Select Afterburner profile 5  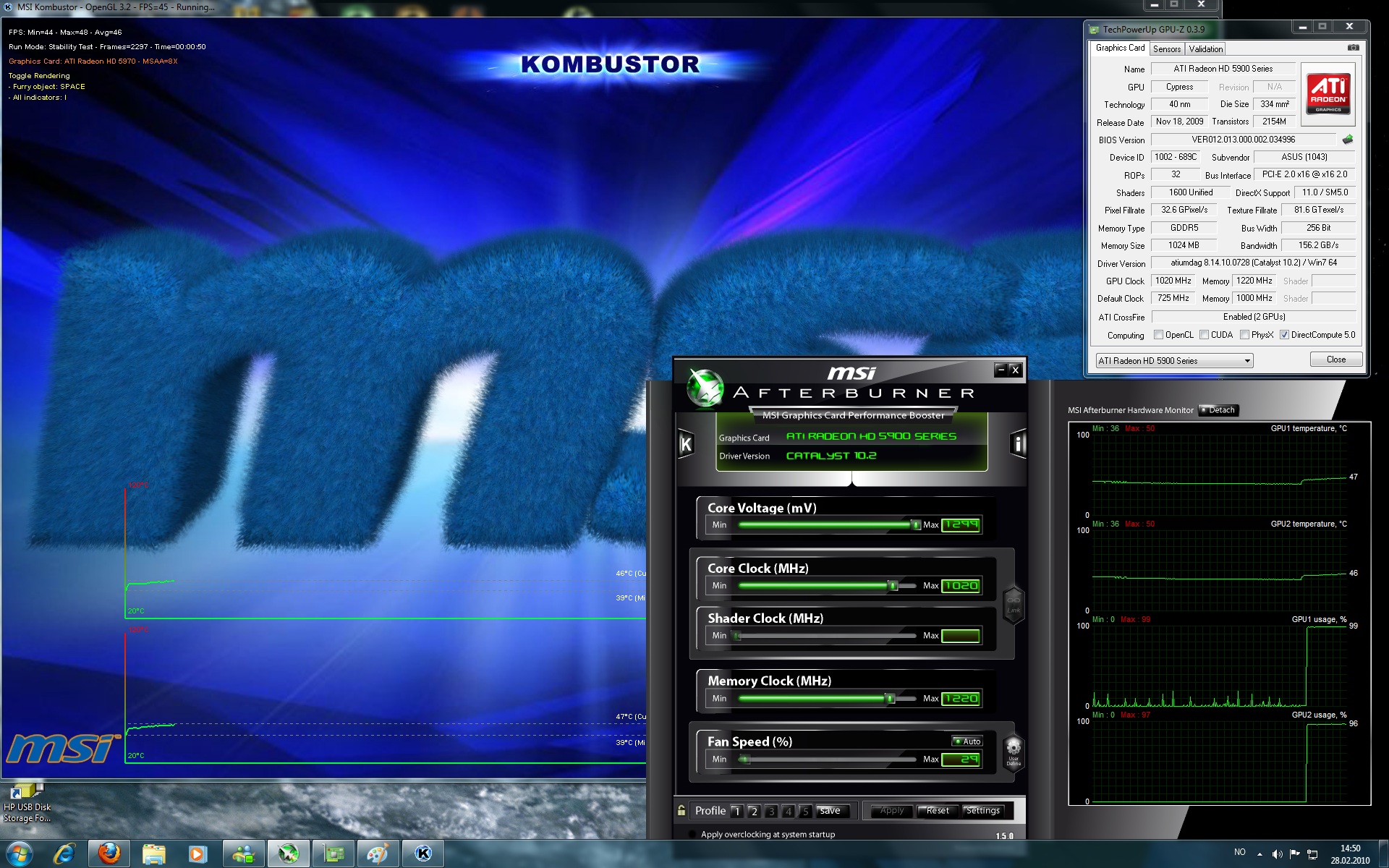[x=805, y=812]
